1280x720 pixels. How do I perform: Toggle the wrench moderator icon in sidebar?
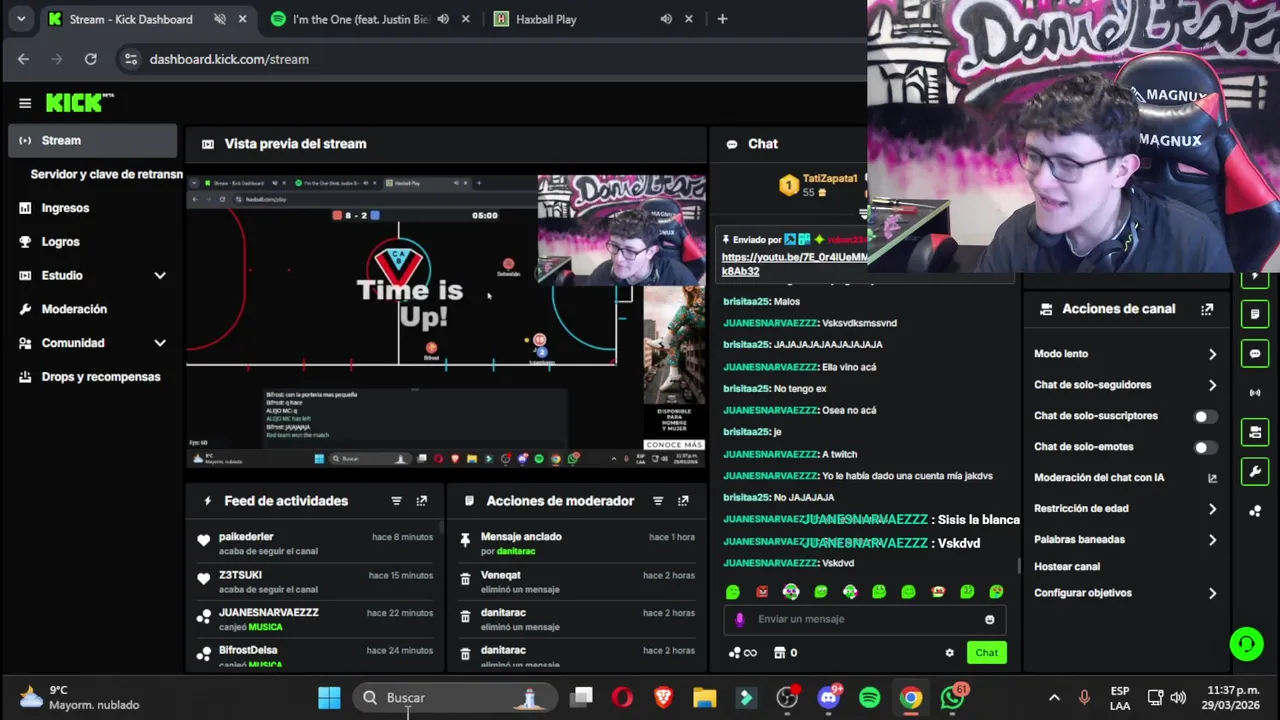click(x=1255, y=471)
